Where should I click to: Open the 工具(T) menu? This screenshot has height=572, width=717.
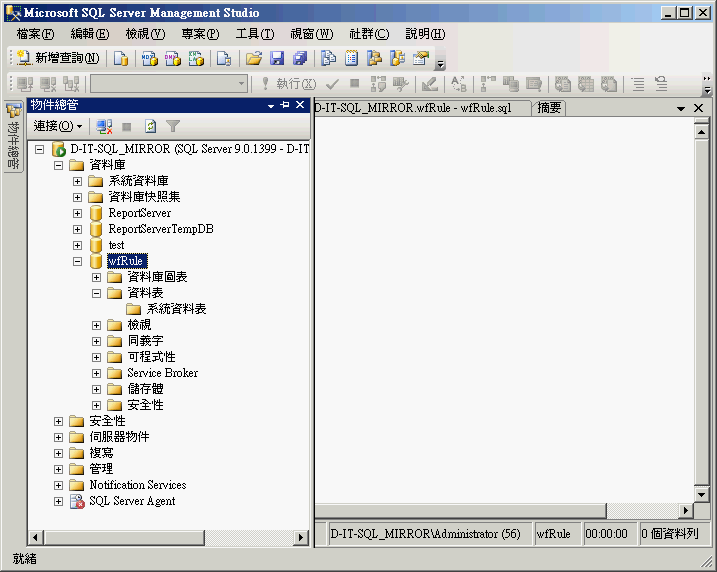(255, 34)
